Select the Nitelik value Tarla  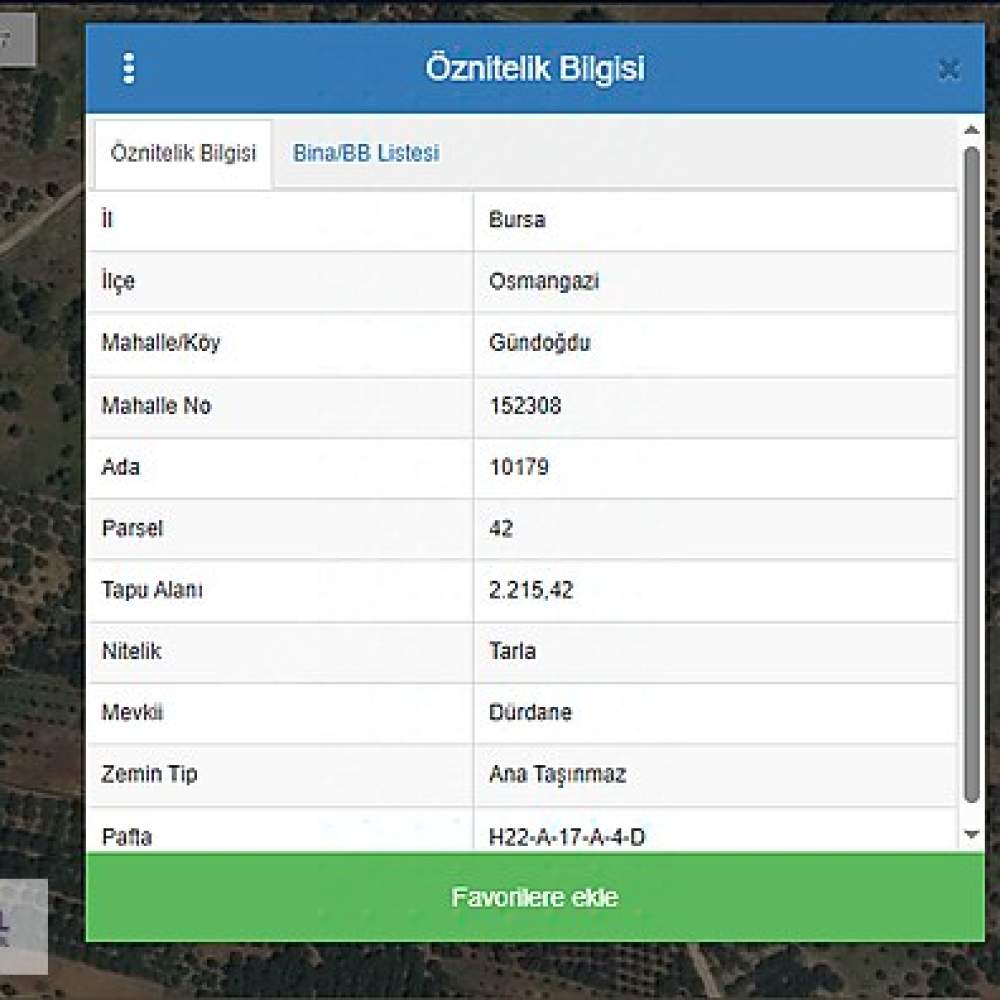click(512, 651)
